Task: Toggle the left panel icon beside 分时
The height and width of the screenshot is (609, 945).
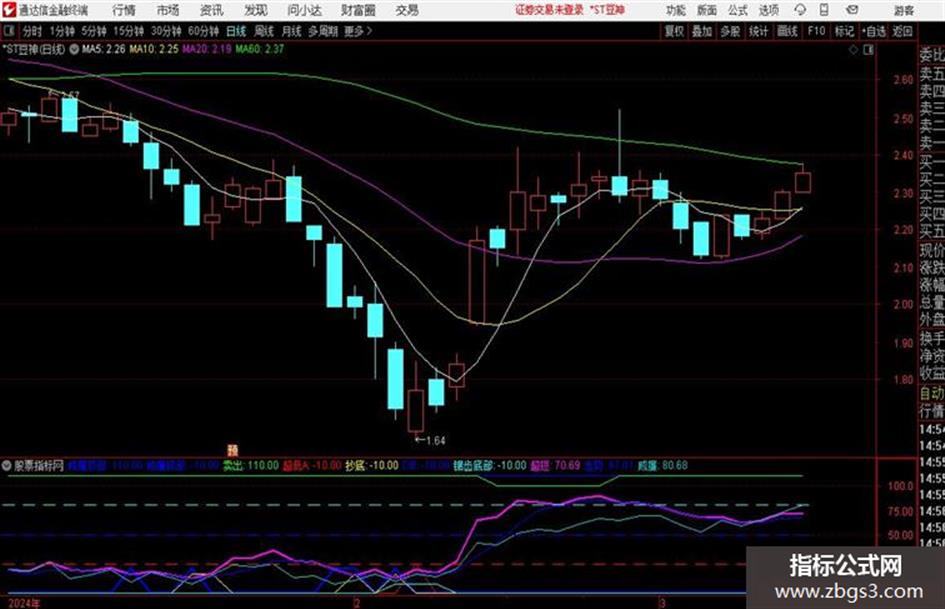Action: point(8,31)
